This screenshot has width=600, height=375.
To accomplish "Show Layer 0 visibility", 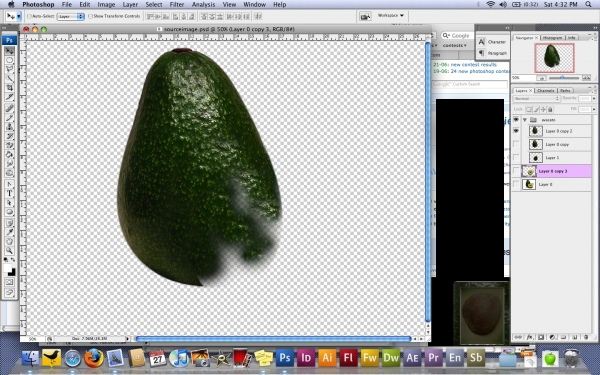I will pyautogui.click(x=516, y=184).
